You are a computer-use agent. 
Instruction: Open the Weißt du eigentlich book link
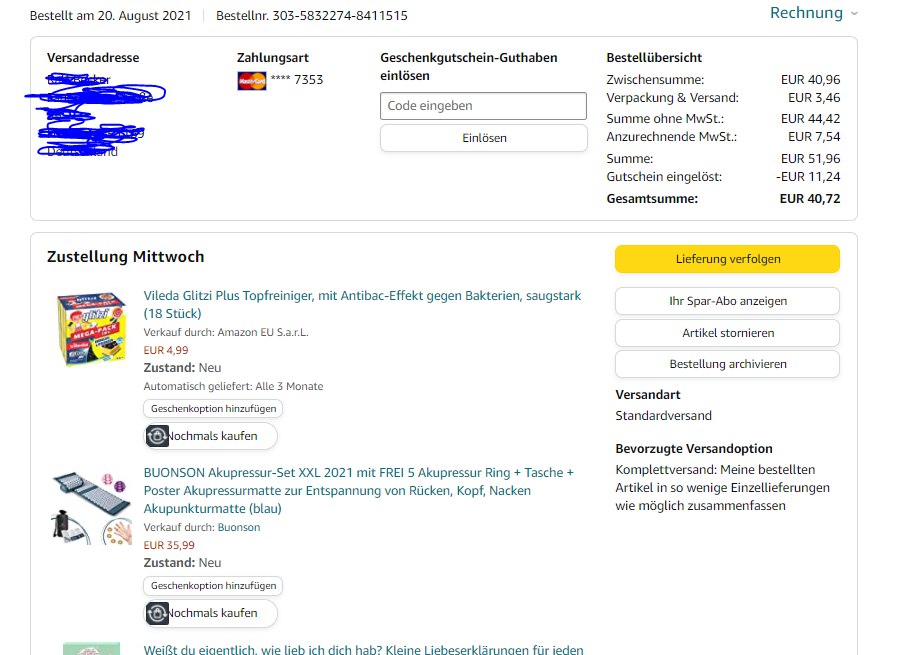point(363,650)
